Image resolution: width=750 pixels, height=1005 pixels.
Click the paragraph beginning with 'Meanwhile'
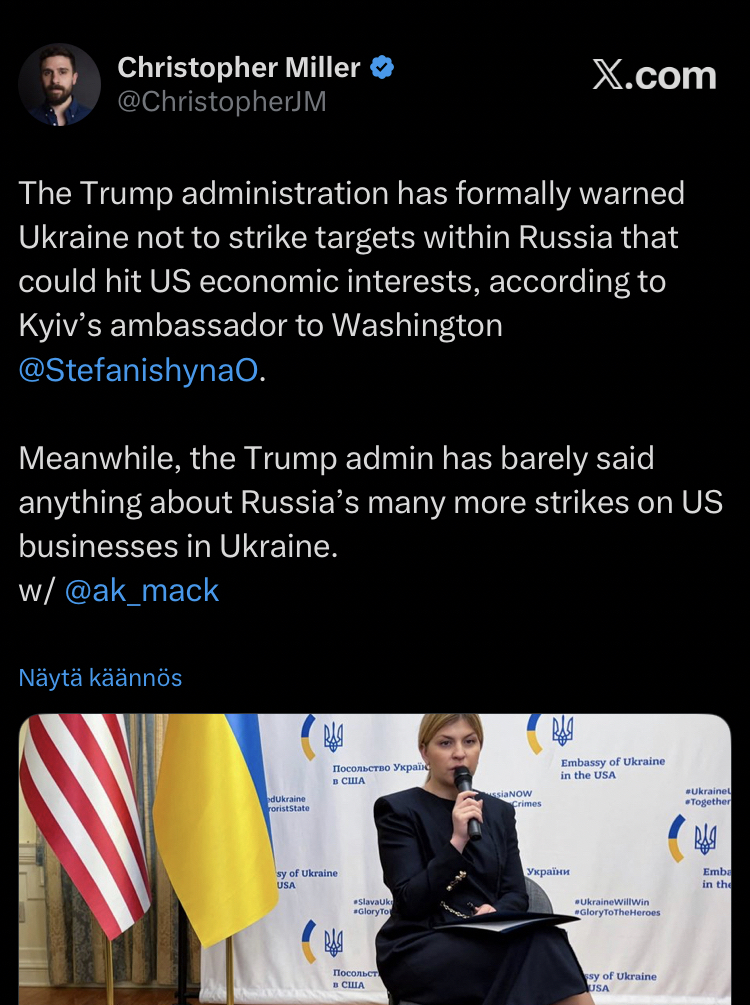[x=370, y=502]
